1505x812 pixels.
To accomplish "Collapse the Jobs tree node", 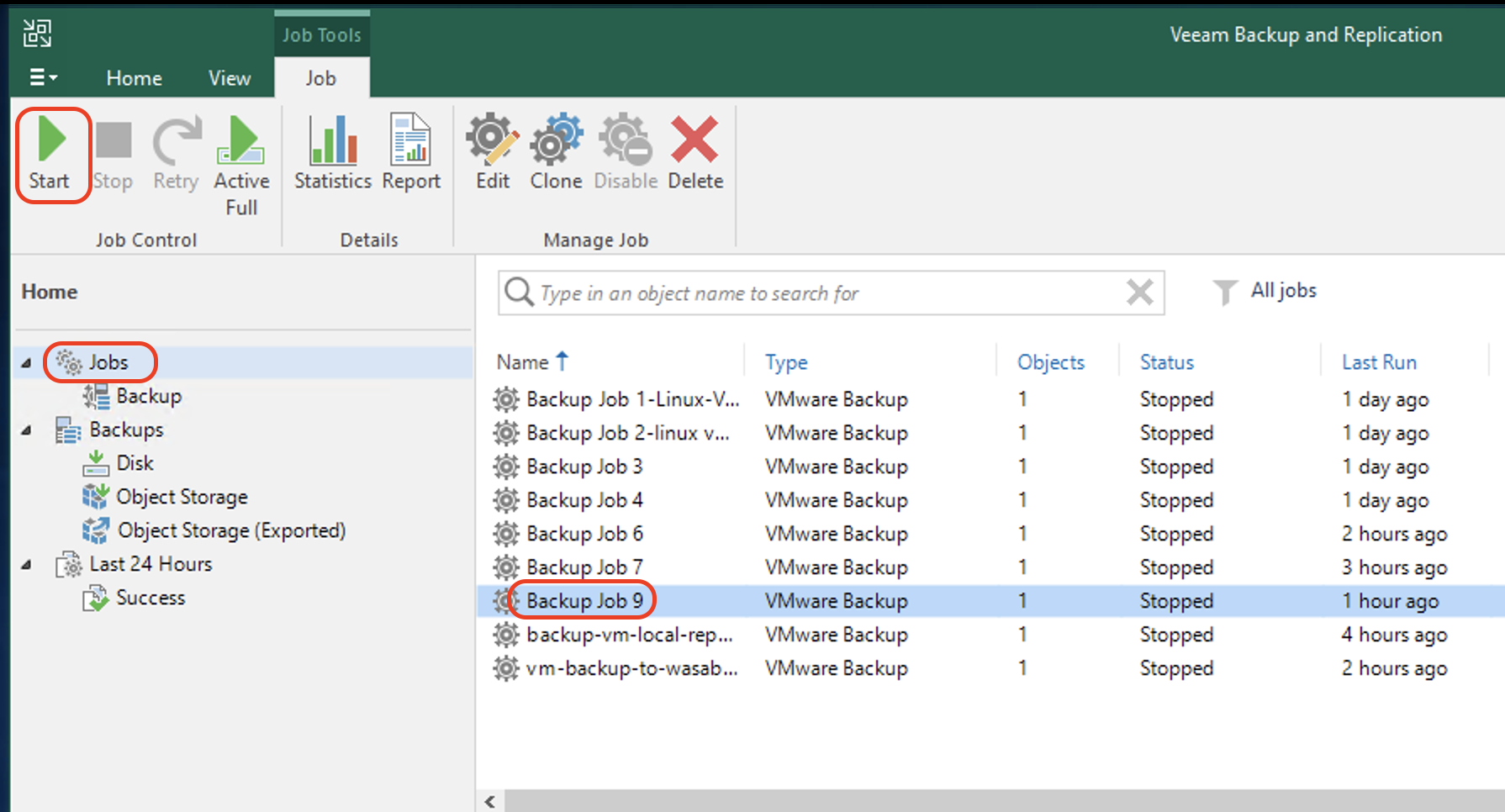I will point(26,362).
